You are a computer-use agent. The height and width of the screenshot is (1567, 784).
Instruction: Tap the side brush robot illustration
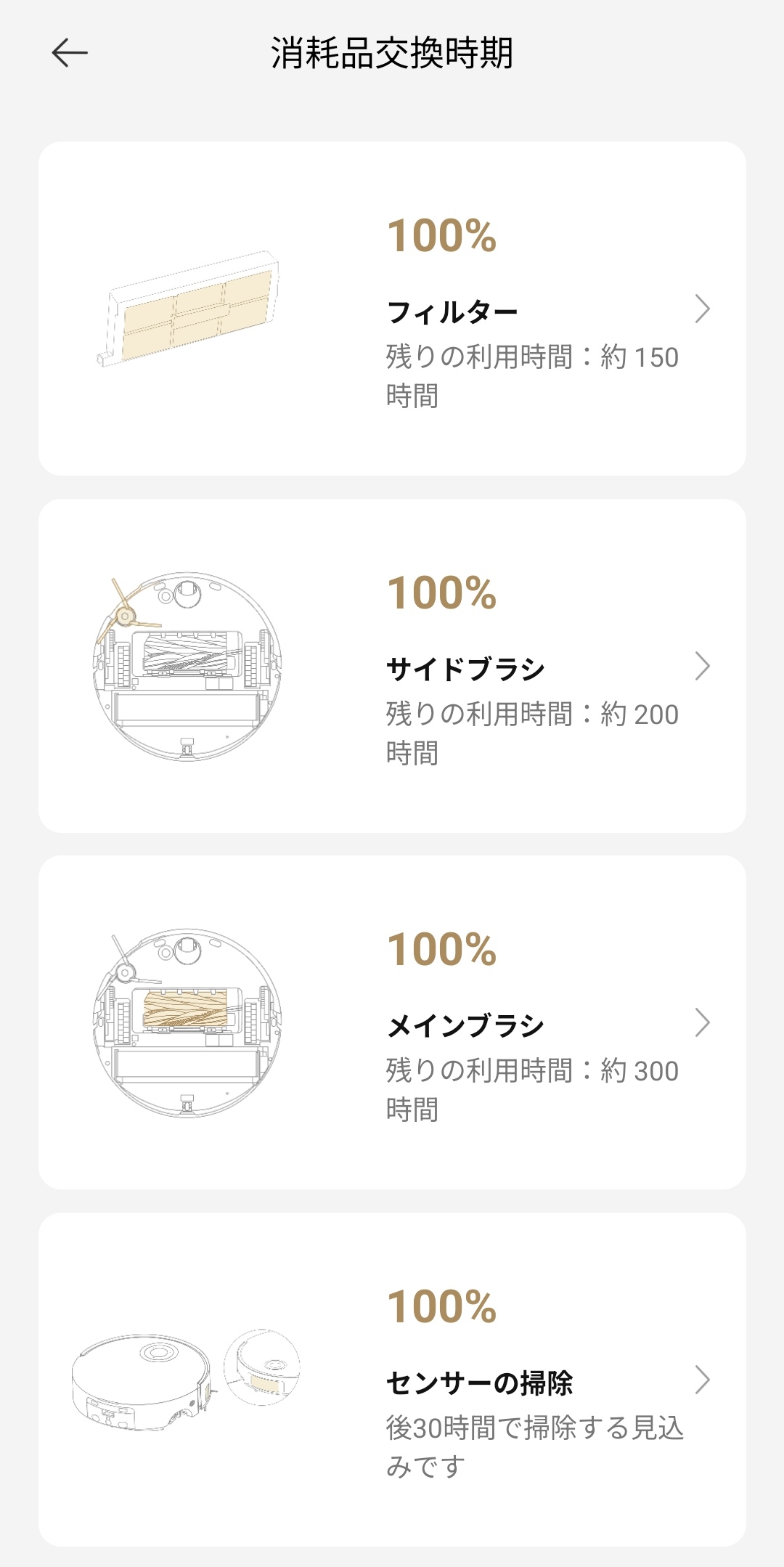(x=187, y=666)
